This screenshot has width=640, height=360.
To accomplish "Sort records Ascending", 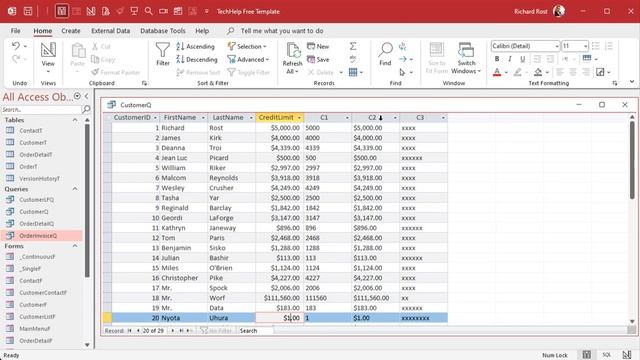I will tap(196, 47).
